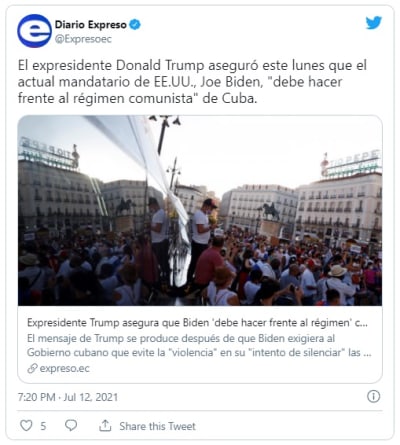The width and height of the screenshot is (400, 445).
Task: Click the article description starting El mensaje de Trump
Action: click(199, 345)
